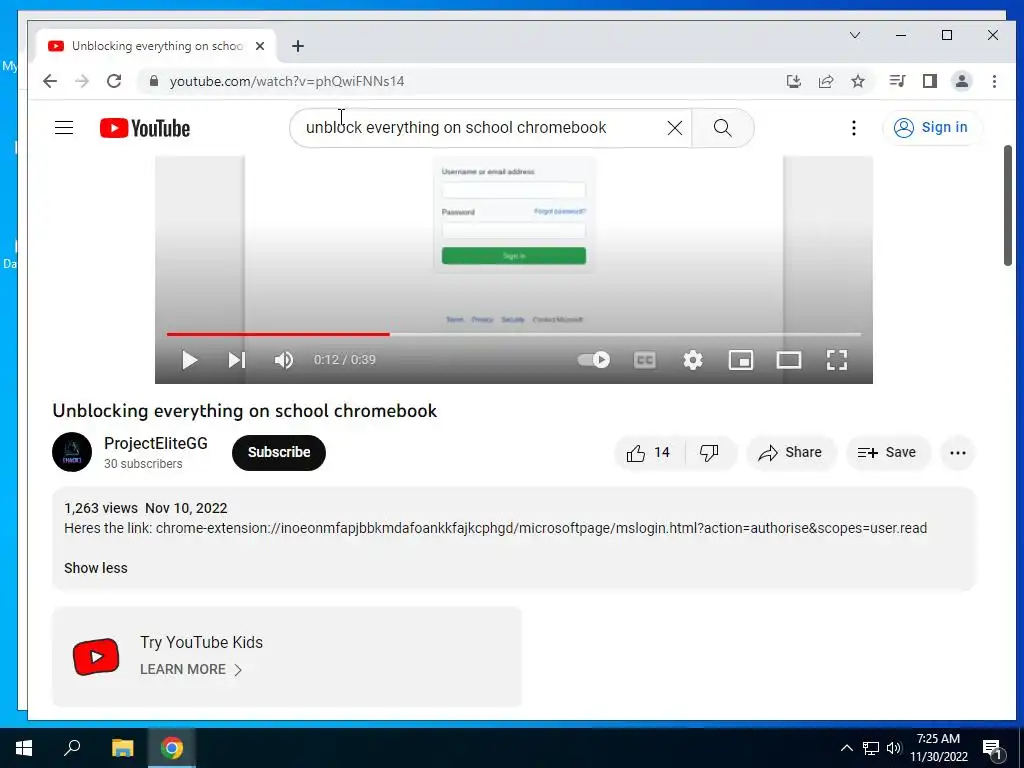The image size is (1024, 768).
Task: Click the magnifier search button
Action: pos(722,128)
